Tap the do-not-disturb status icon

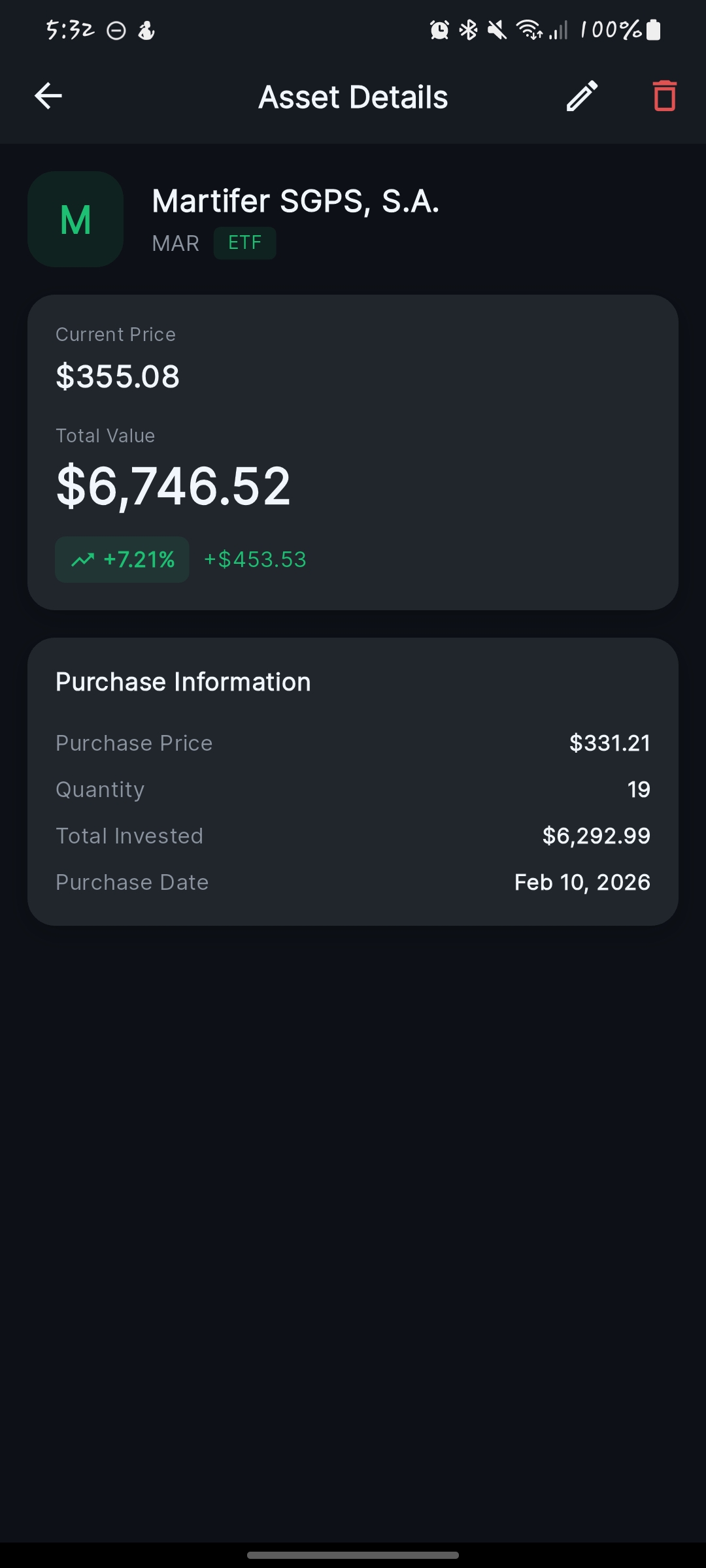(x=116, y=31)
